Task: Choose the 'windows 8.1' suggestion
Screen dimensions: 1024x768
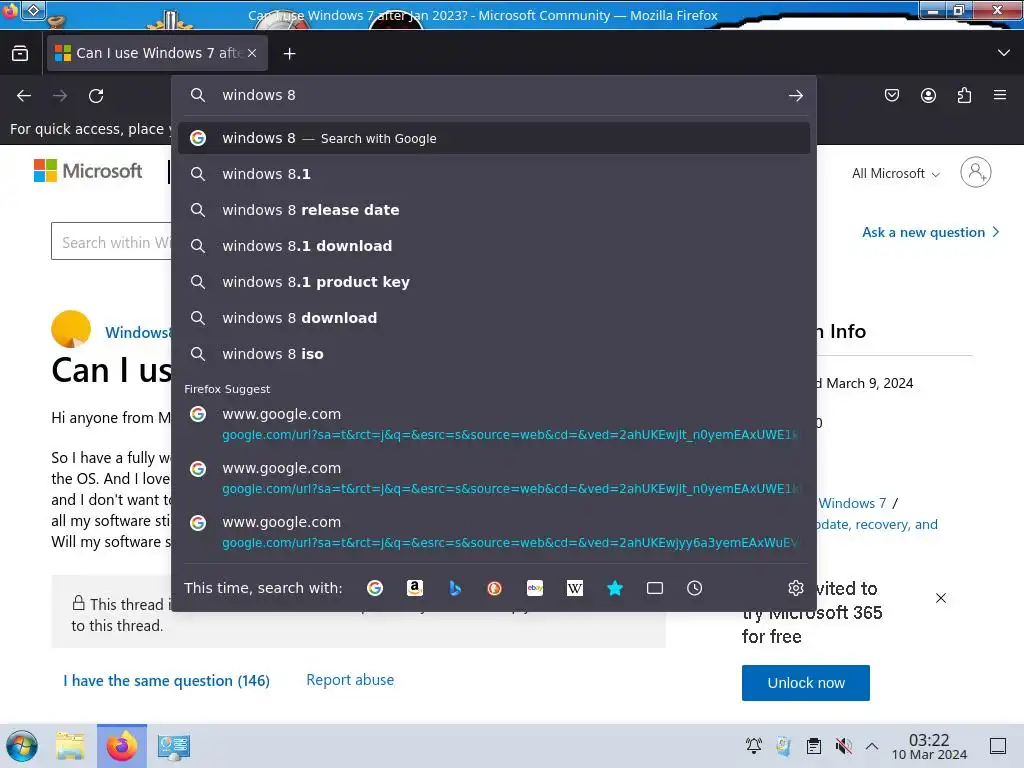Action: 494,174
